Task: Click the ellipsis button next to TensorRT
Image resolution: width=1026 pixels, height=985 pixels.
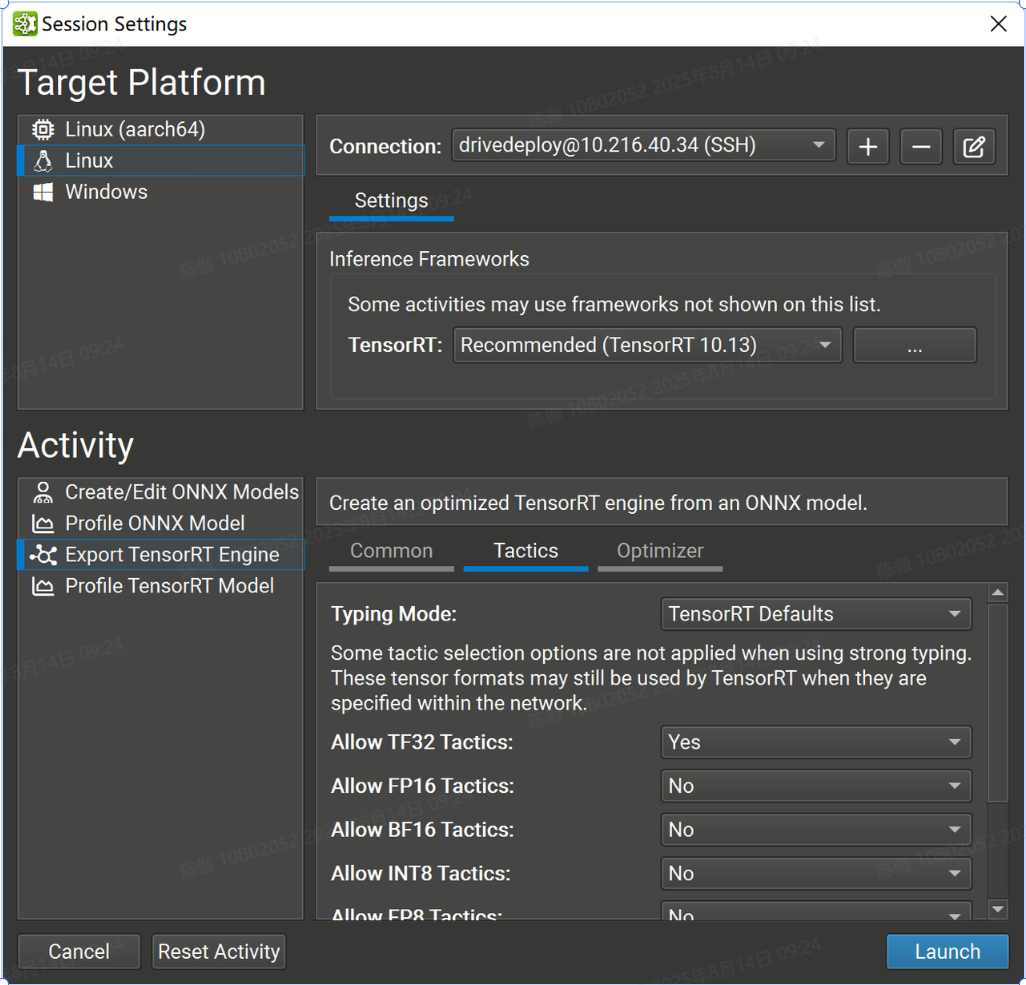Action: [915, 345]
